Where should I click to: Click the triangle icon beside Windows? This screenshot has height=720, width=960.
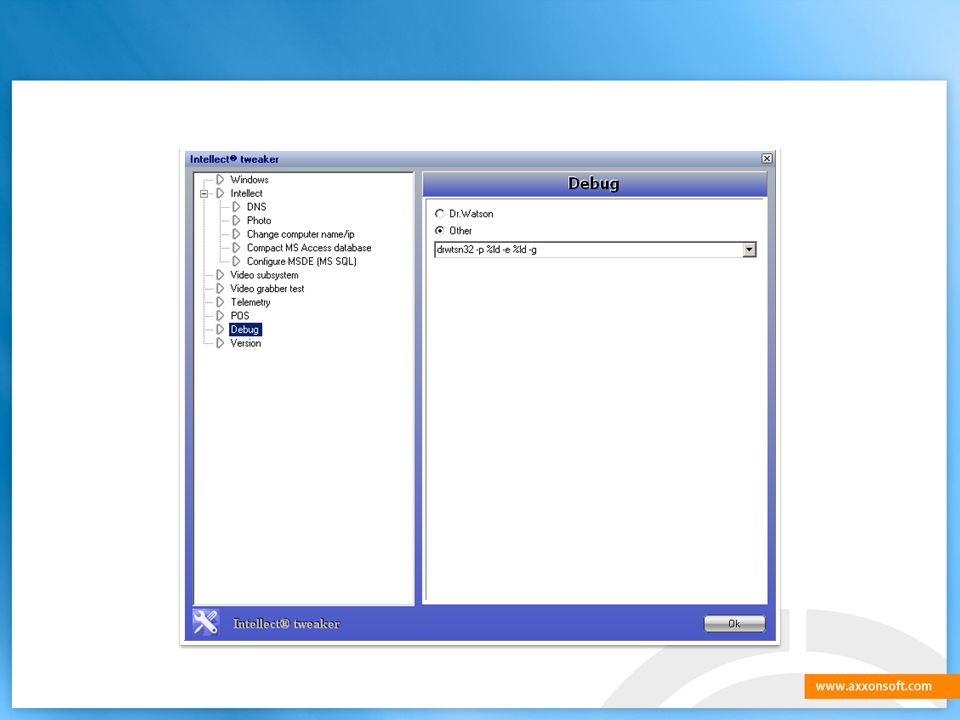point(220,179)
